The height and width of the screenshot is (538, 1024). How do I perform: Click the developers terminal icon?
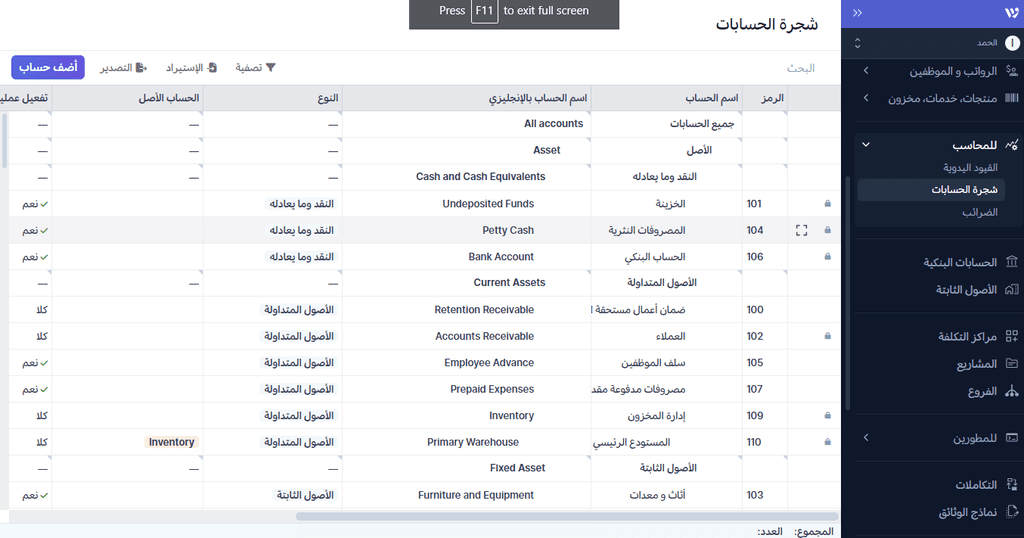point(1012,437)
